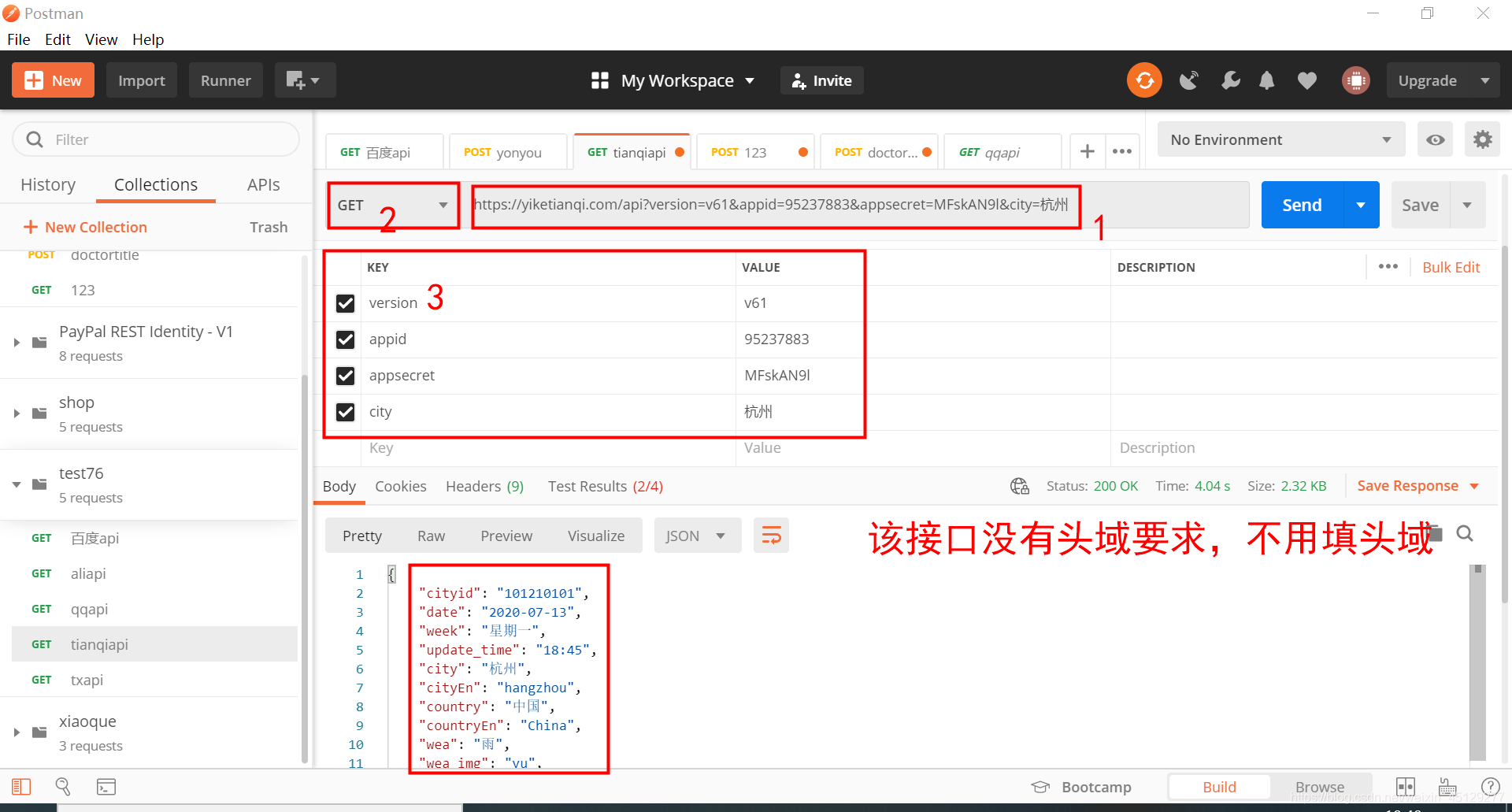Open the No Environment dropdown
1512x812 pixels.
tap(1281, 139)
